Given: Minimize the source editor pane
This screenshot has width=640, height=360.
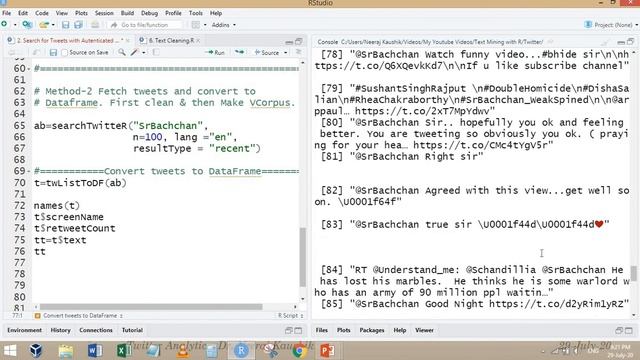Looking at the screenshot, I should coord(289,42).
